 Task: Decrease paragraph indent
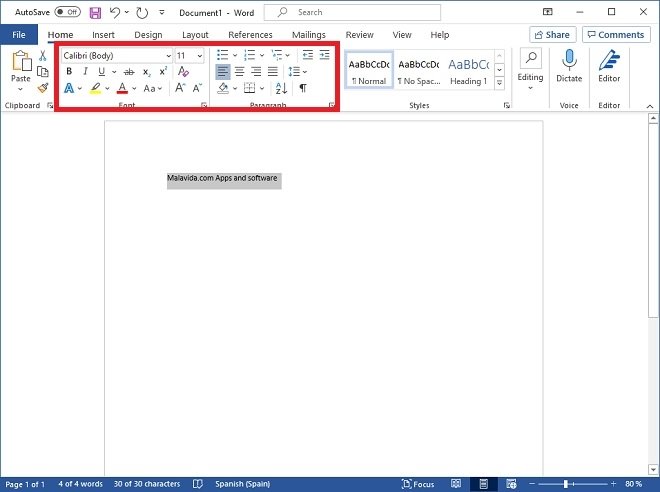pyautogui.click(x=308, y=55)
